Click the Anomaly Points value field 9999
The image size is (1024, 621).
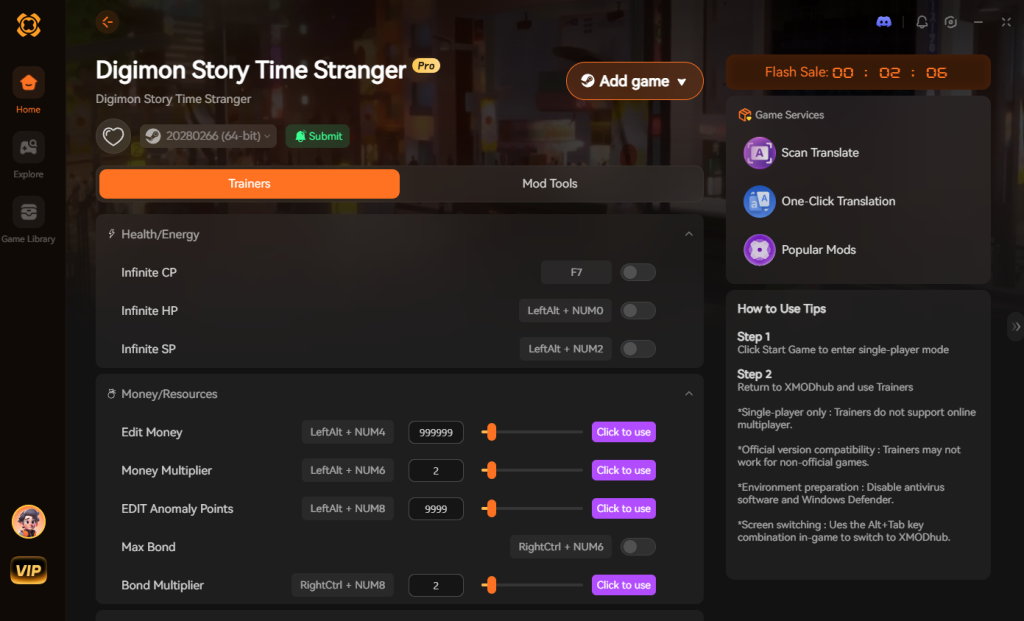click(x=436, y=509)
